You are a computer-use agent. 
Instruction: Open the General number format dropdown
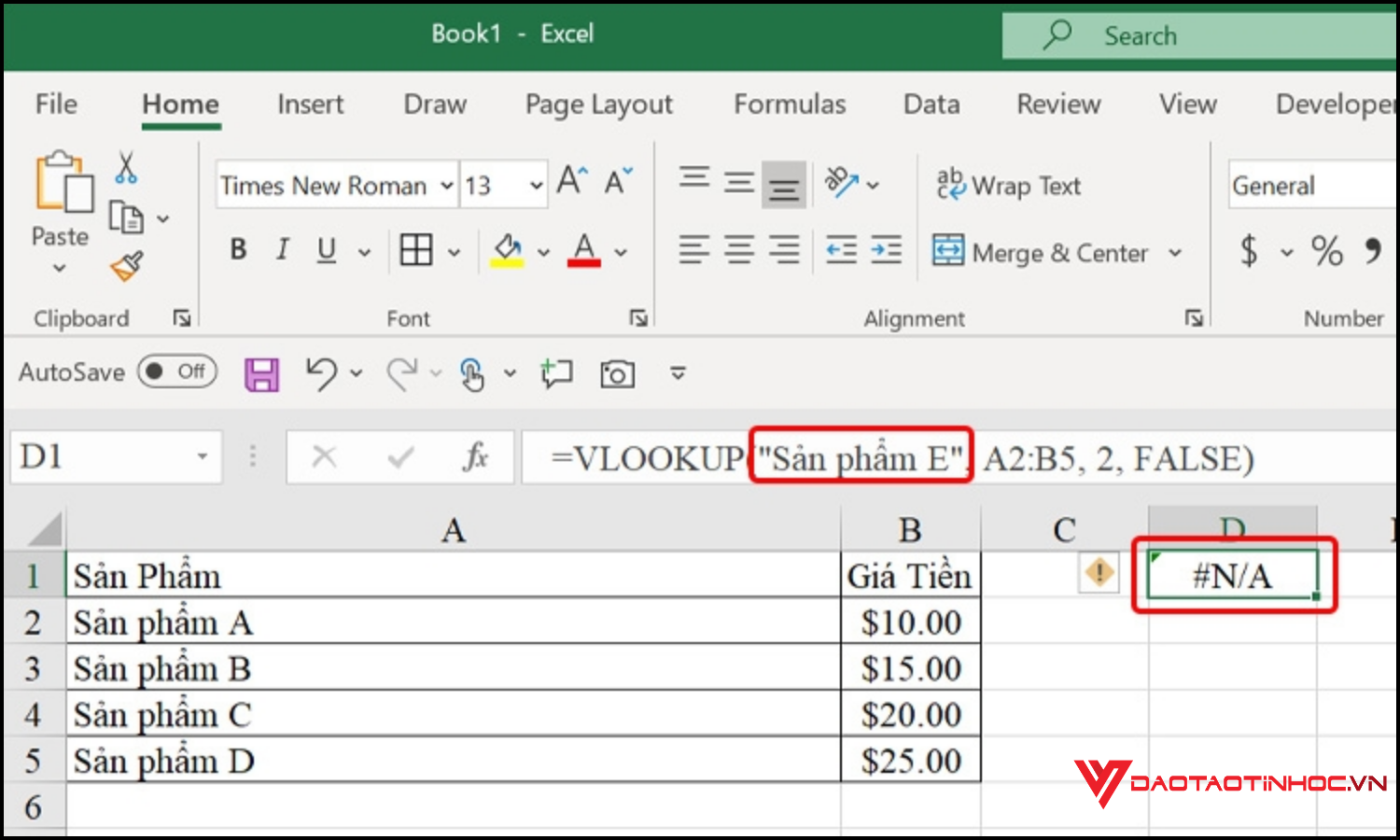pyautogui.click(x=1312, y=185)
